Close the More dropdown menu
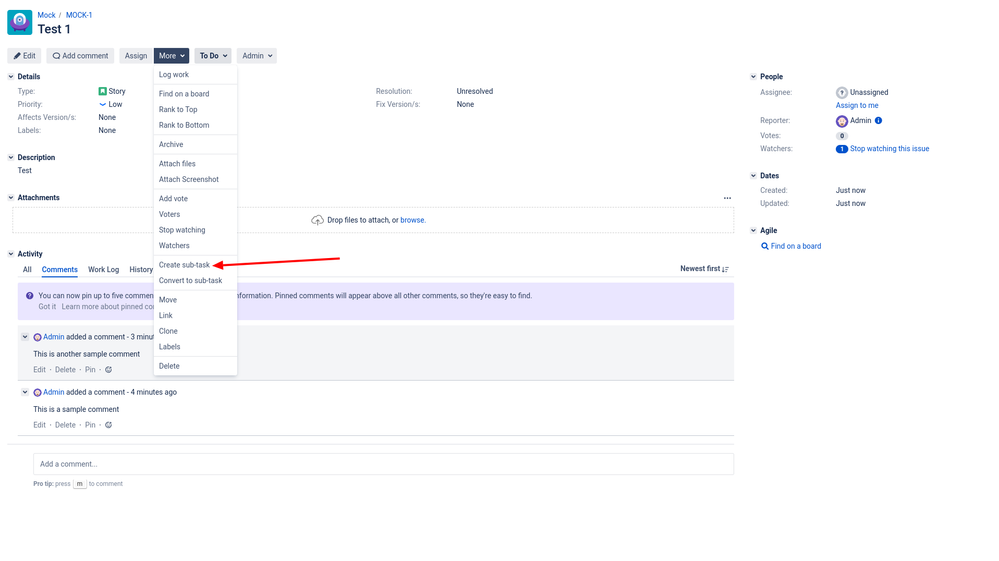The image size is (999, 561). [x=171, y=56]
